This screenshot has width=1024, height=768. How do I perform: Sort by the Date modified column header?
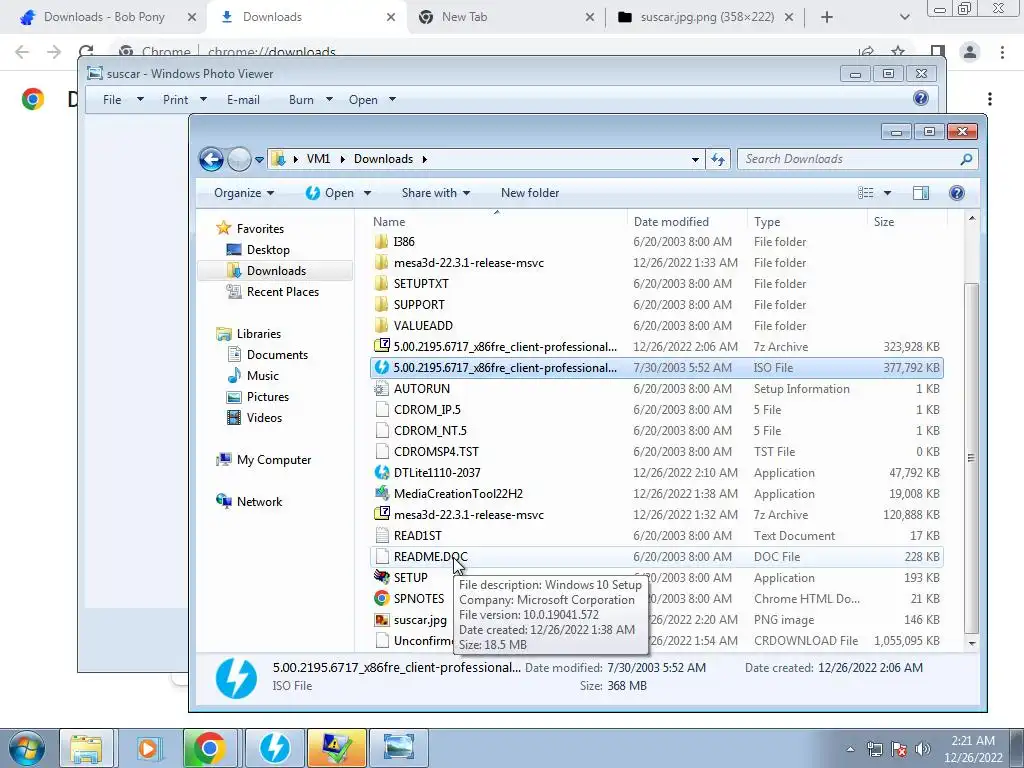tap(686, 221)
